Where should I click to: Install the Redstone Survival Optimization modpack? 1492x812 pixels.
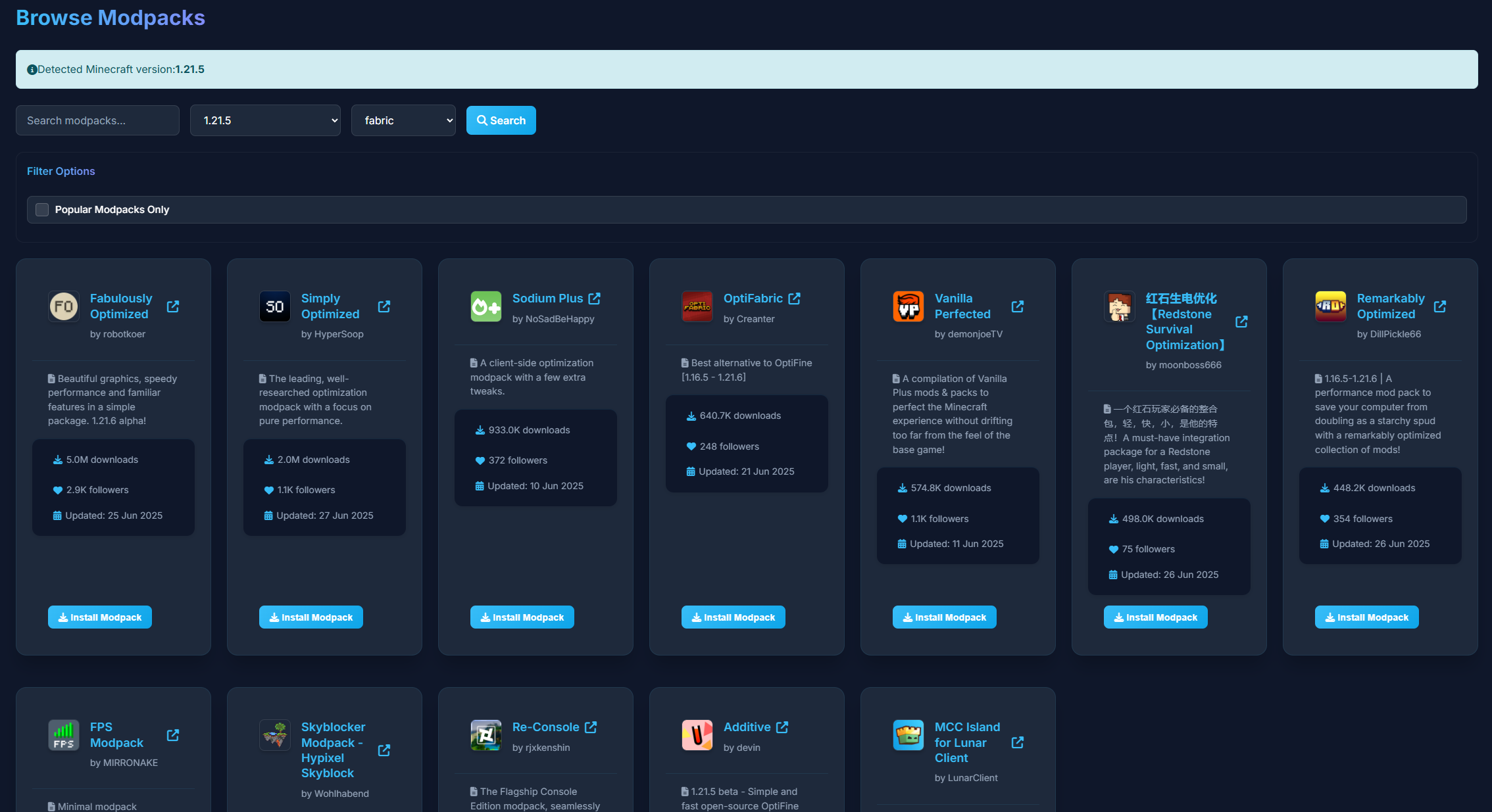[1156, 617]
